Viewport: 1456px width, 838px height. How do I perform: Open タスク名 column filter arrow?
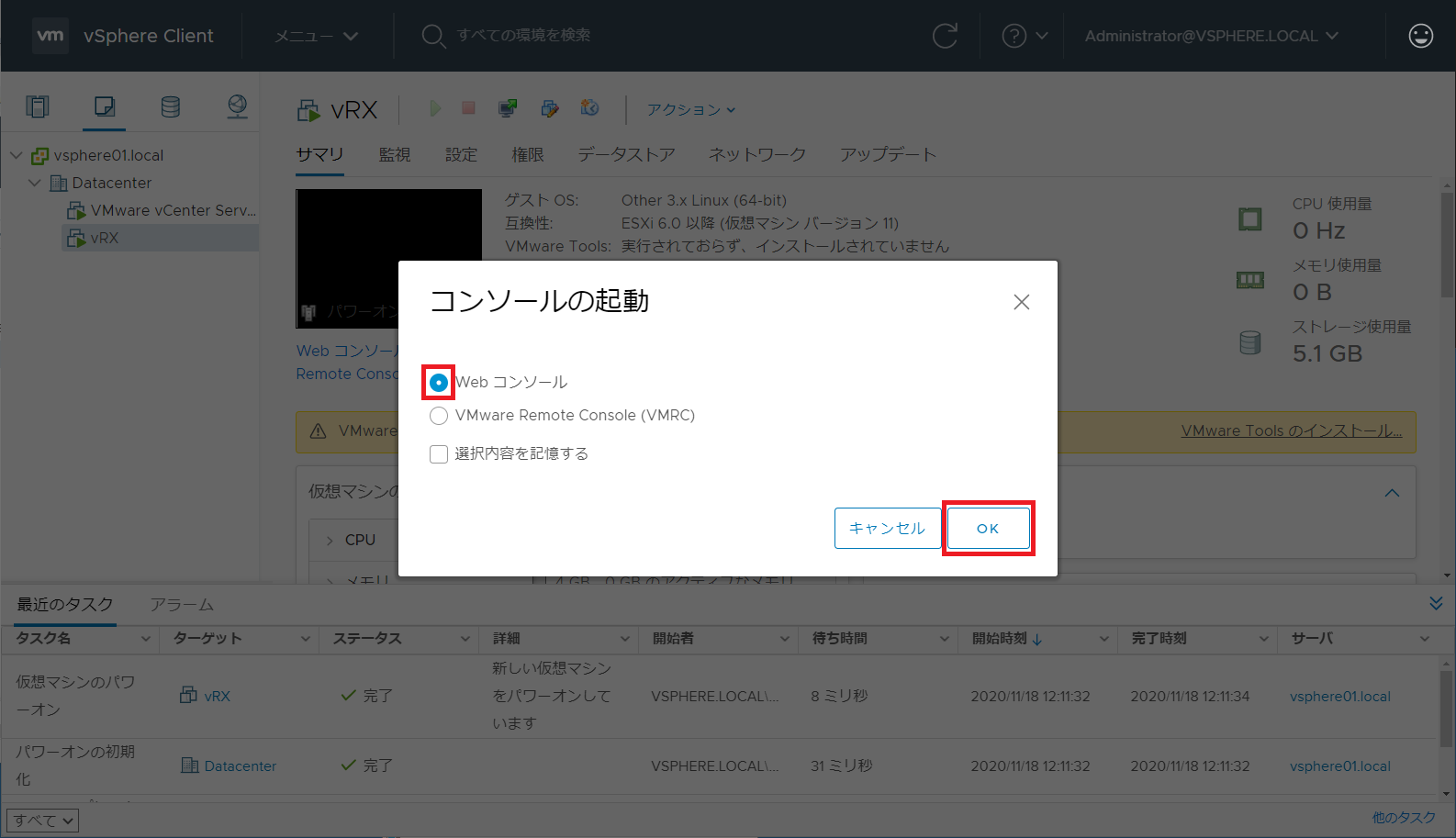145,639
